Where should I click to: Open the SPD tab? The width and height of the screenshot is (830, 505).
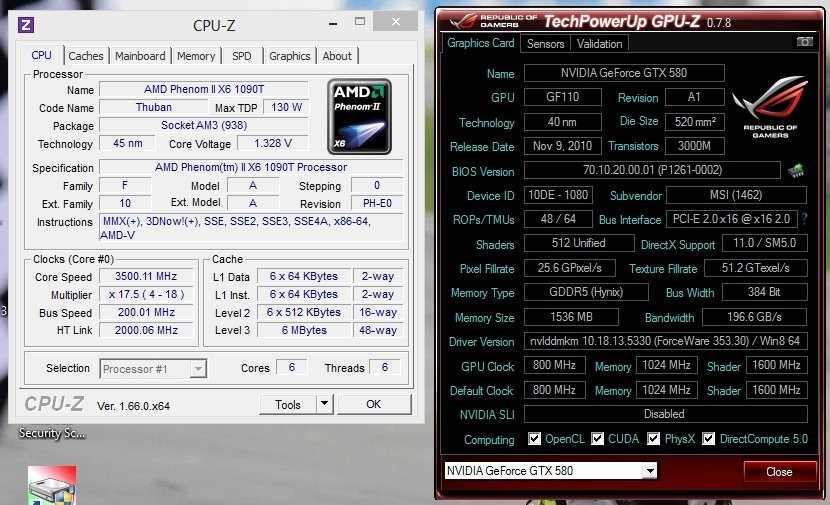point(242,56)
